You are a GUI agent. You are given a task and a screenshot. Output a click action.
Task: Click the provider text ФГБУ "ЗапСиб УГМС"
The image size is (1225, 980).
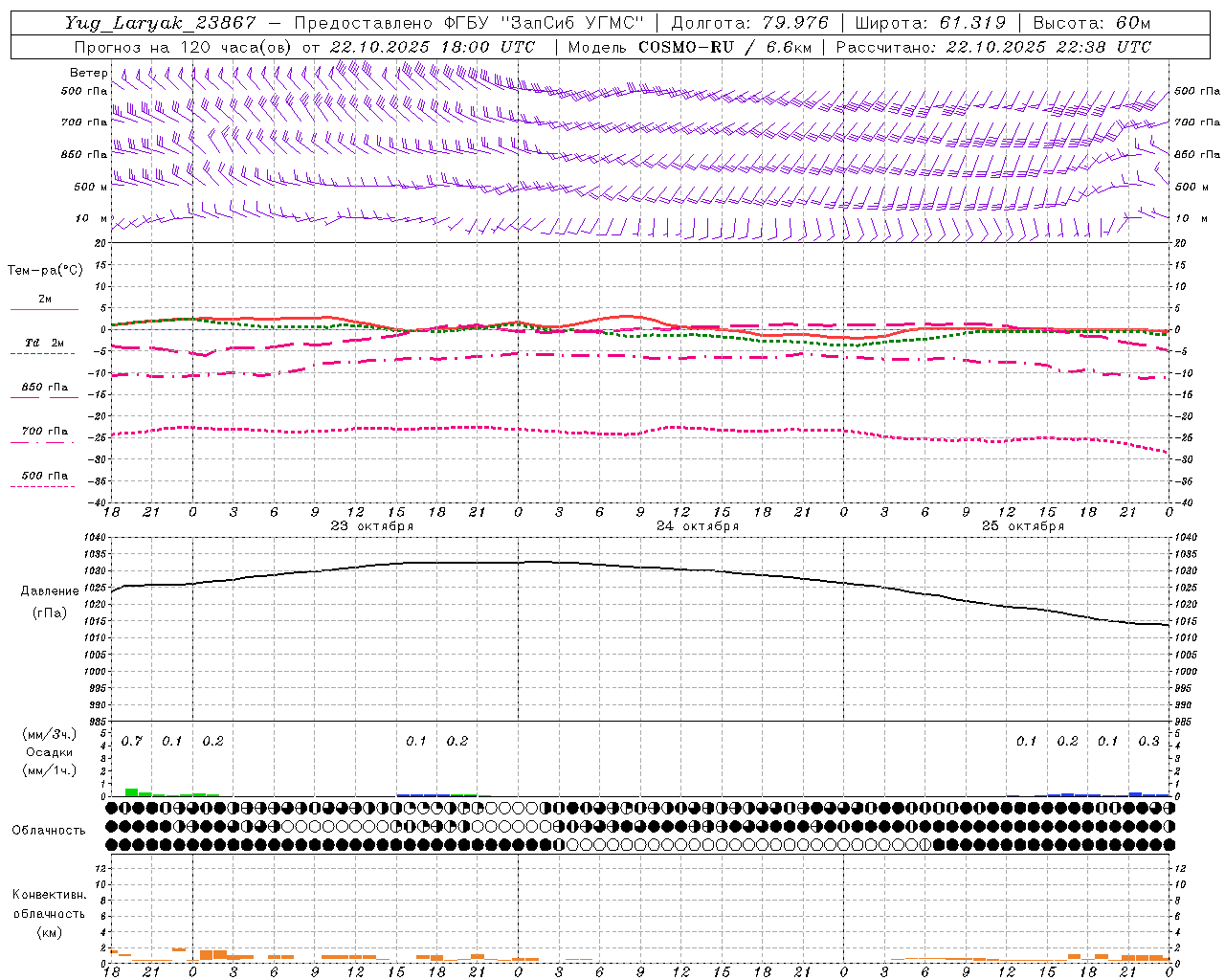tap(545, 23)
